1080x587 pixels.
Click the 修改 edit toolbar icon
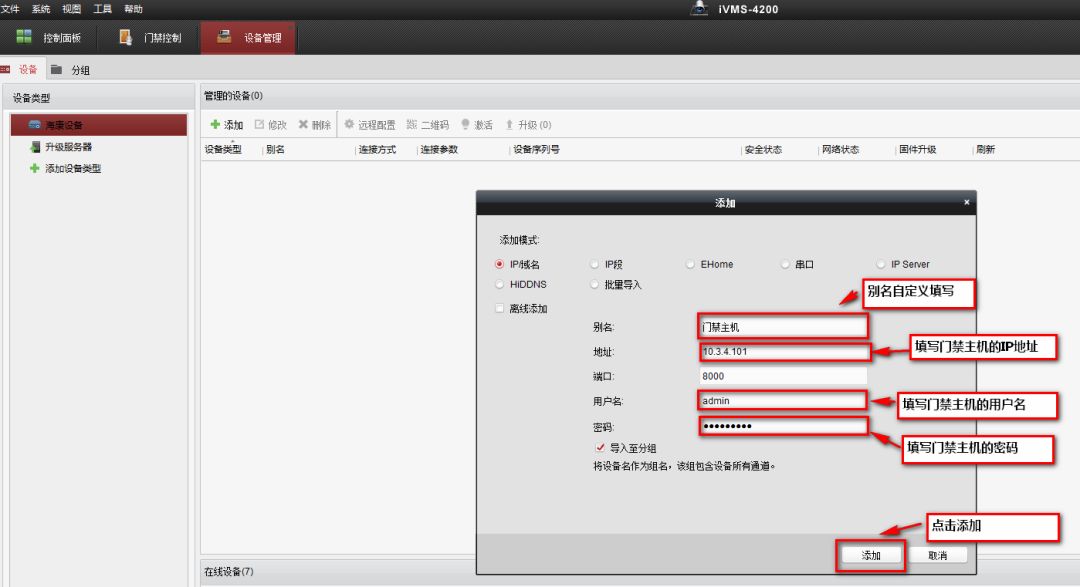click(x=260, y=125)
